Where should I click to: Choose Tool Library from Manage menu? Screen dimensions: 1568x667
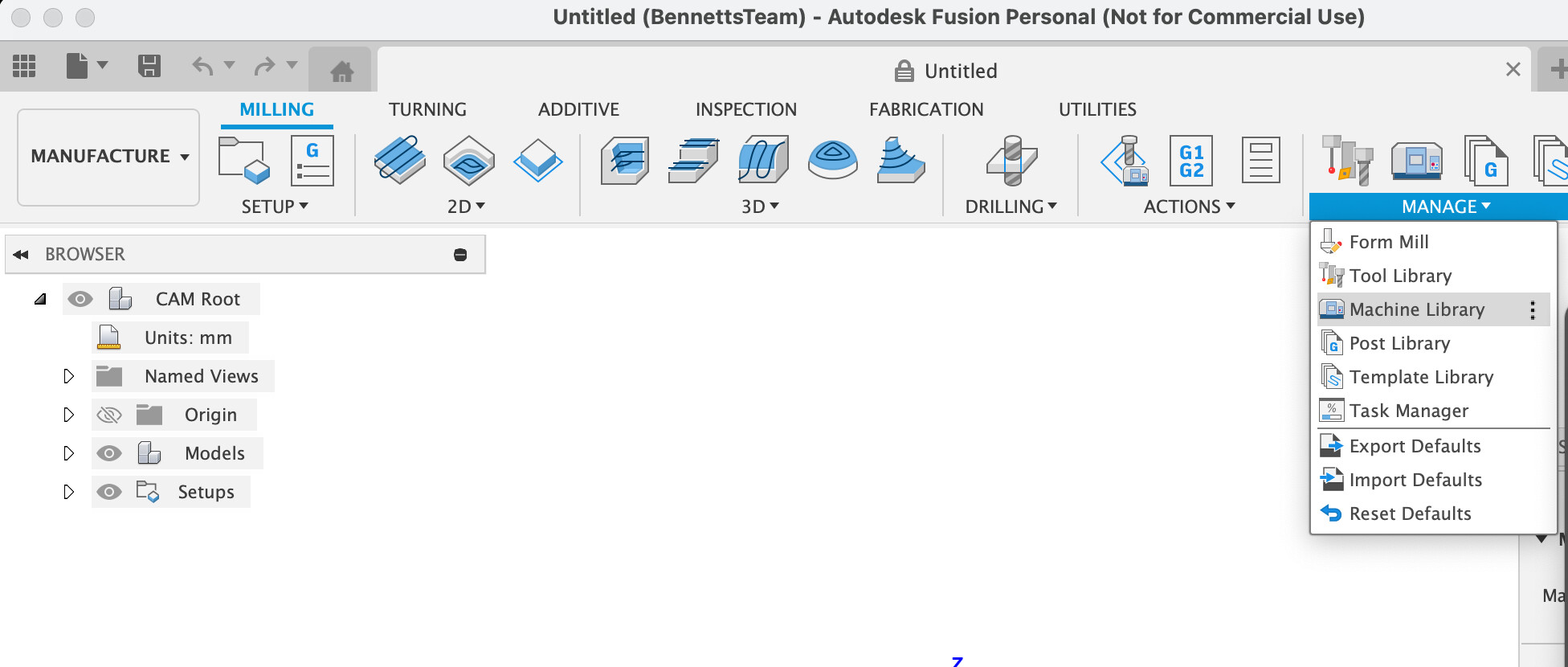coord(1433,276)
